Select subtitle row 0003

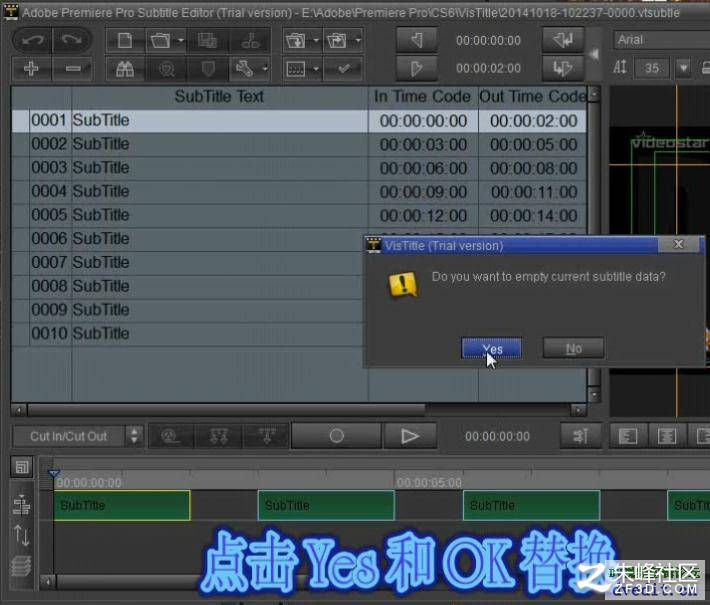pos(299,168)
